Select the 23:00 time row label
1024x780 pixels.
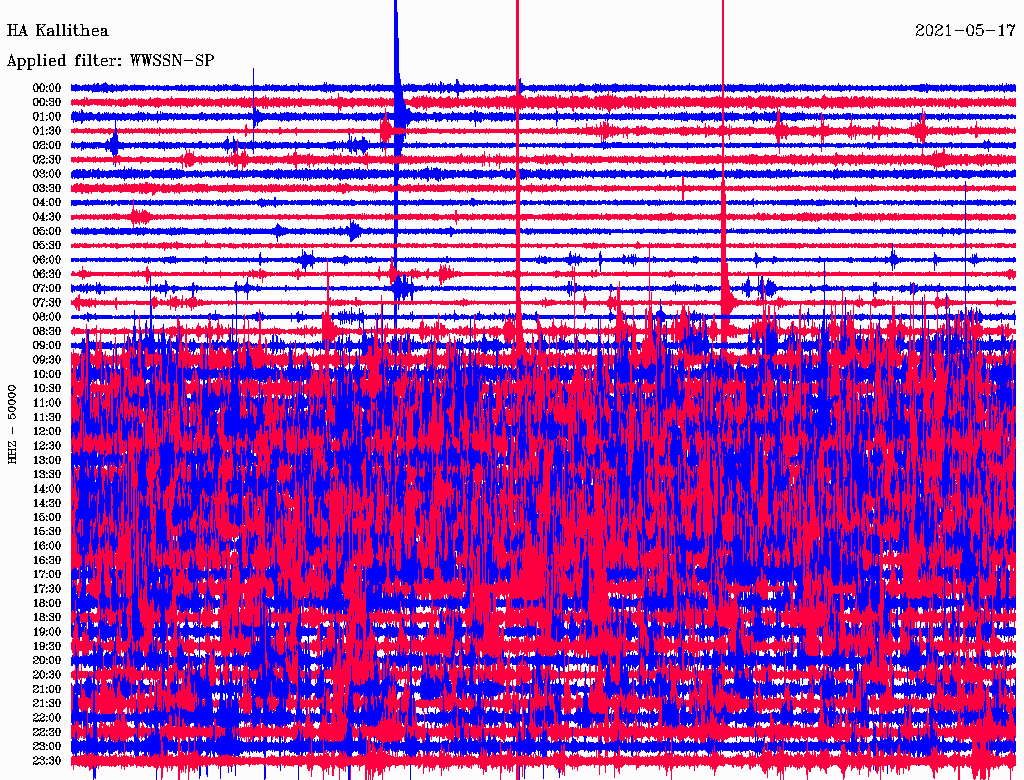point(47,747)
